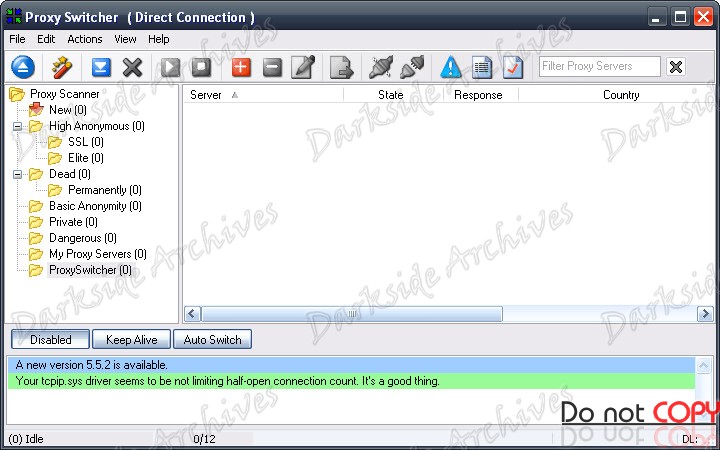
Task: Click the crossed-out plug disconnect icon
Action: pos(381,67)
